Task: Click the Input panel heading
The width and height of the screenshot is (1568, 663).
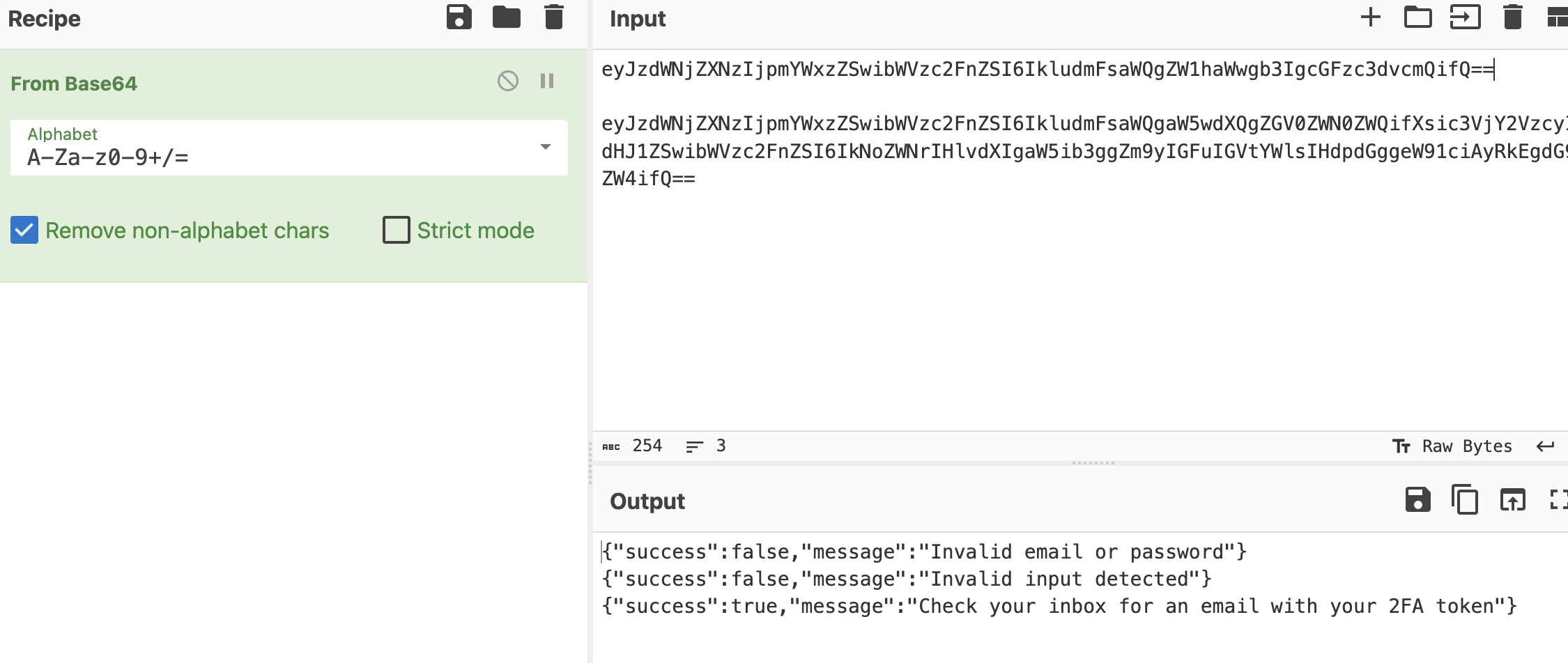Action: click(x=638, y=18)
